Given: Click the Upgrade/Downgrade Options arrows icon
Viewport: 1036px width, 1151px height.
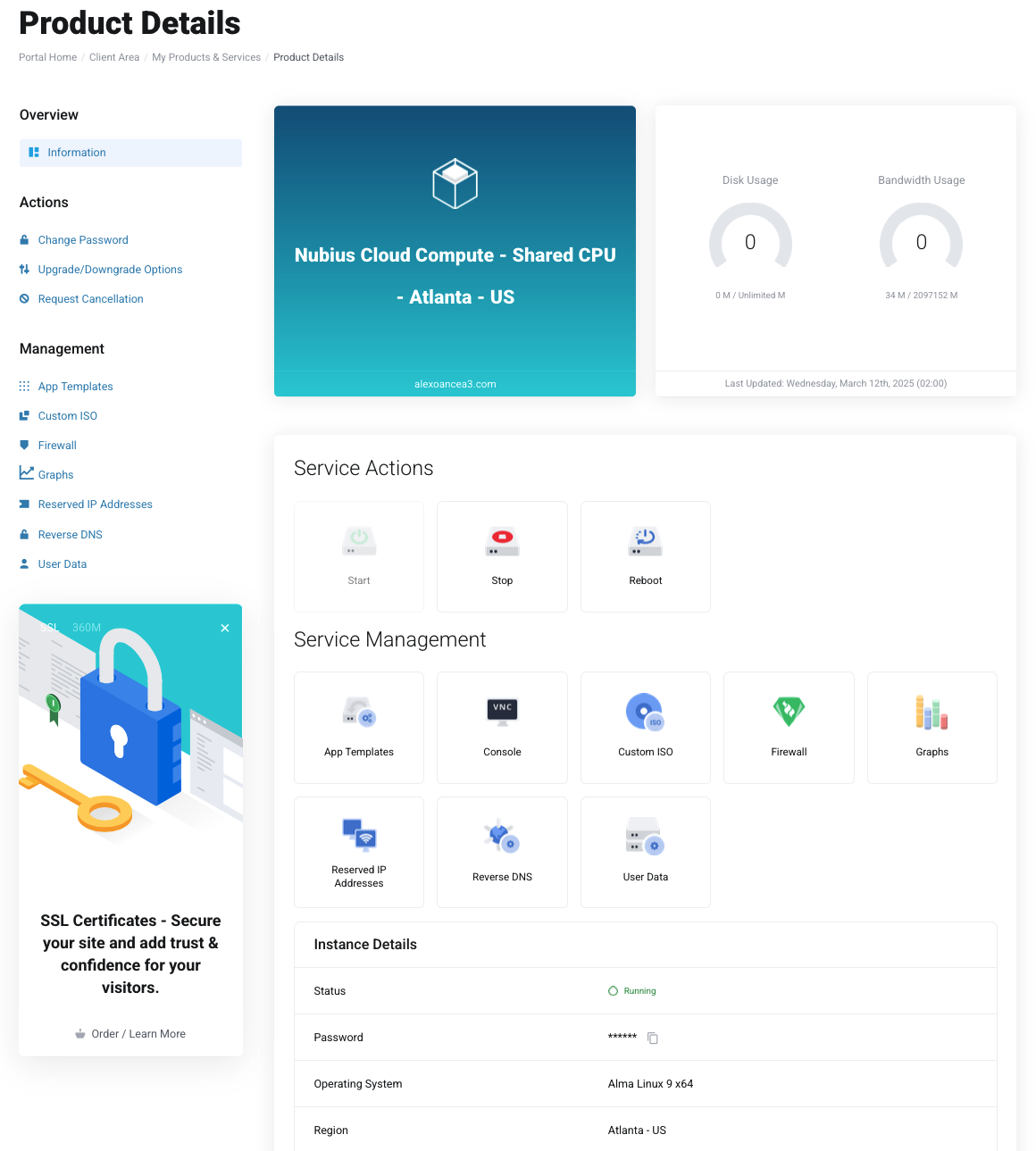Looking at the screenshot, I should pyautogui.click(x=24, y=270).
